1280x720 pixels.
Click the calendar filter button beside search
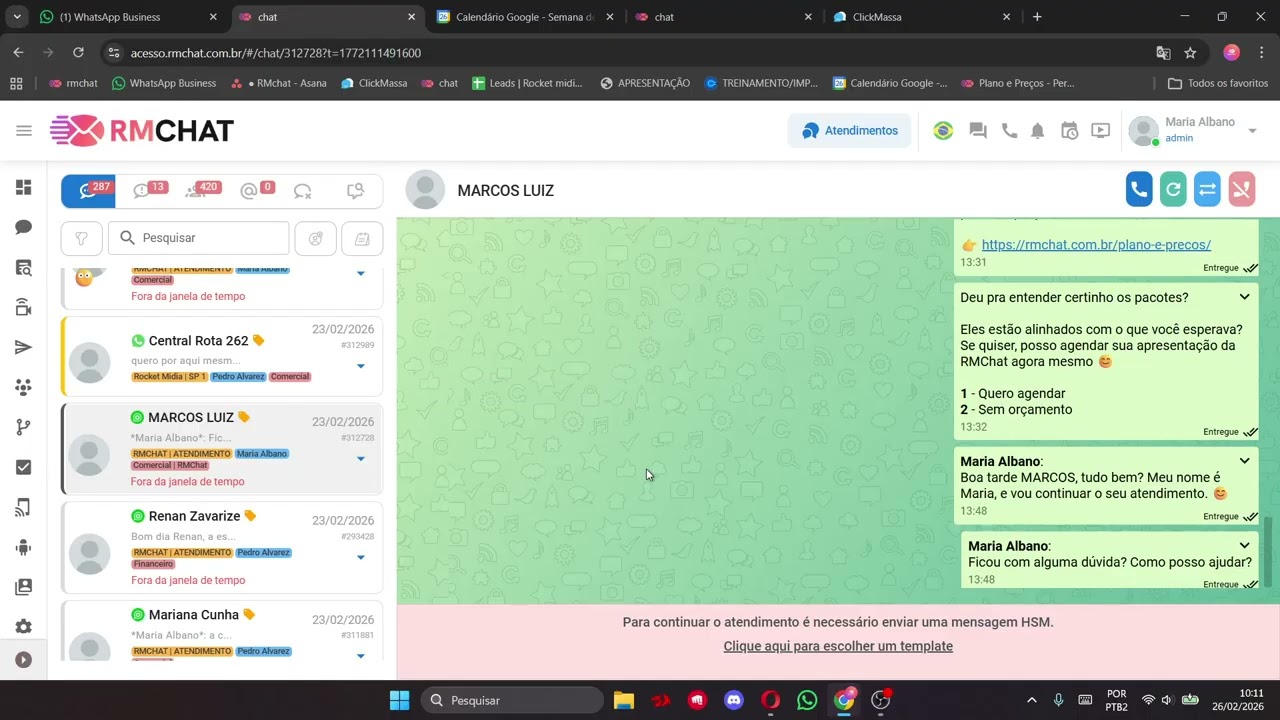coord(362,238)
